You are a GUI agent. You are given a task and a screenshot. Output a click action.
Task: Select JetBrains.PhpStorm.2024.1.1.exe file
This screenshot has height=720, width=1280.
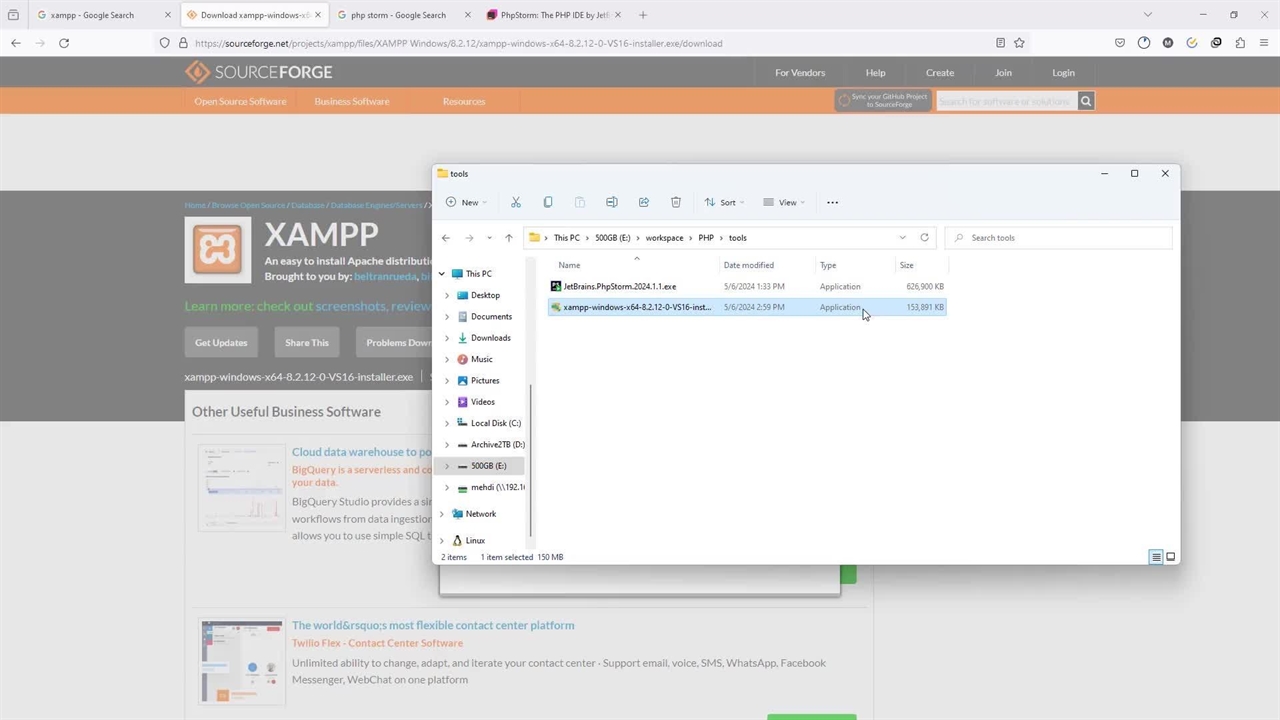pyautogui.click(x=619, y=286)
